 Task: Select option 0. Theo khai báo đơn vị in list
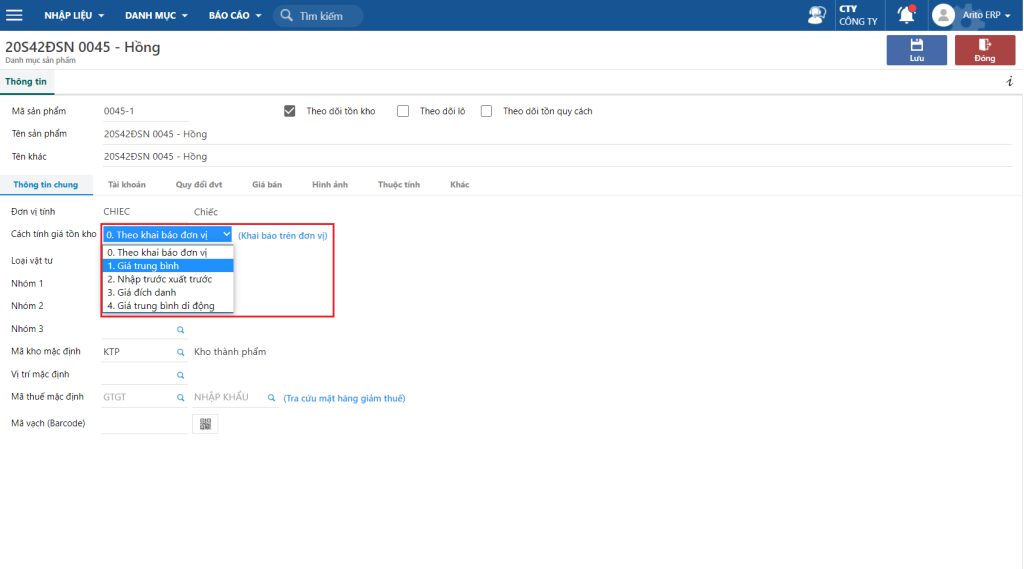pos(168,252)
